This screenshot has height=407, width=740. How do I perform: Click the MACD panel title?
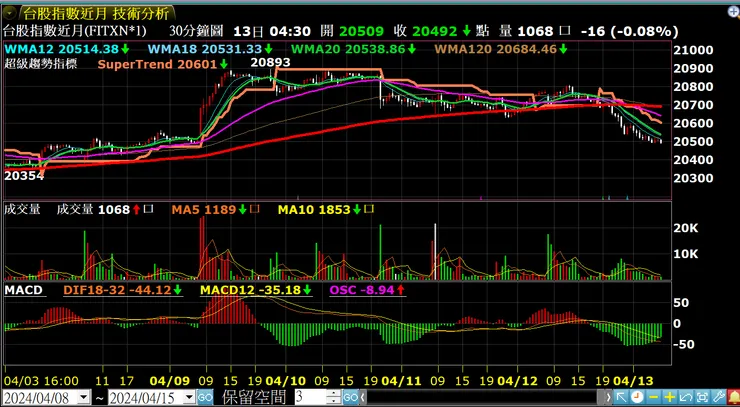(24, 290)
